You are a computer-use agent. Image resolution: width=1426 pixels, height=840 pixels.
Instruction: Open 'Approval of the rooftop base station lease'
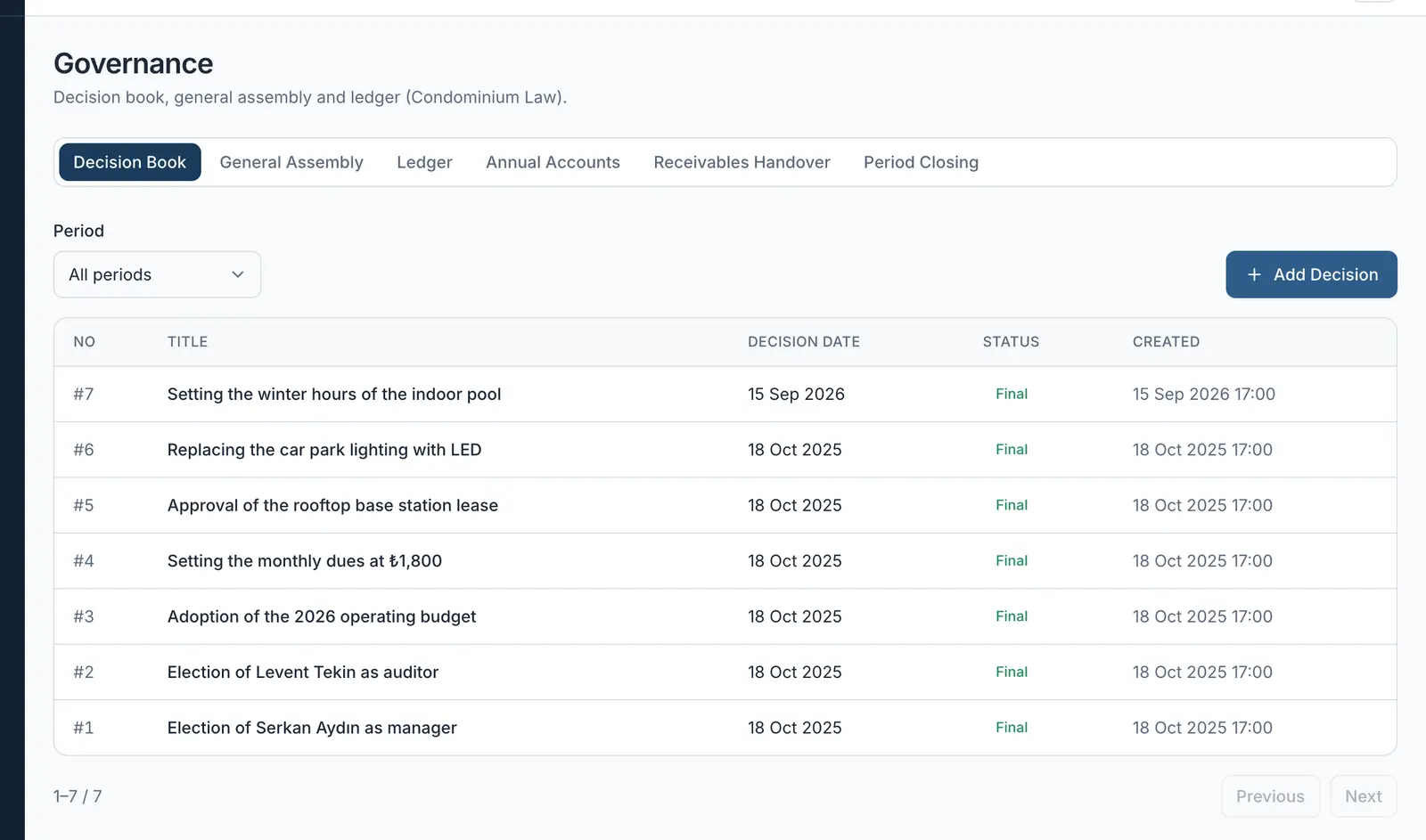click(x=332, y=505)
